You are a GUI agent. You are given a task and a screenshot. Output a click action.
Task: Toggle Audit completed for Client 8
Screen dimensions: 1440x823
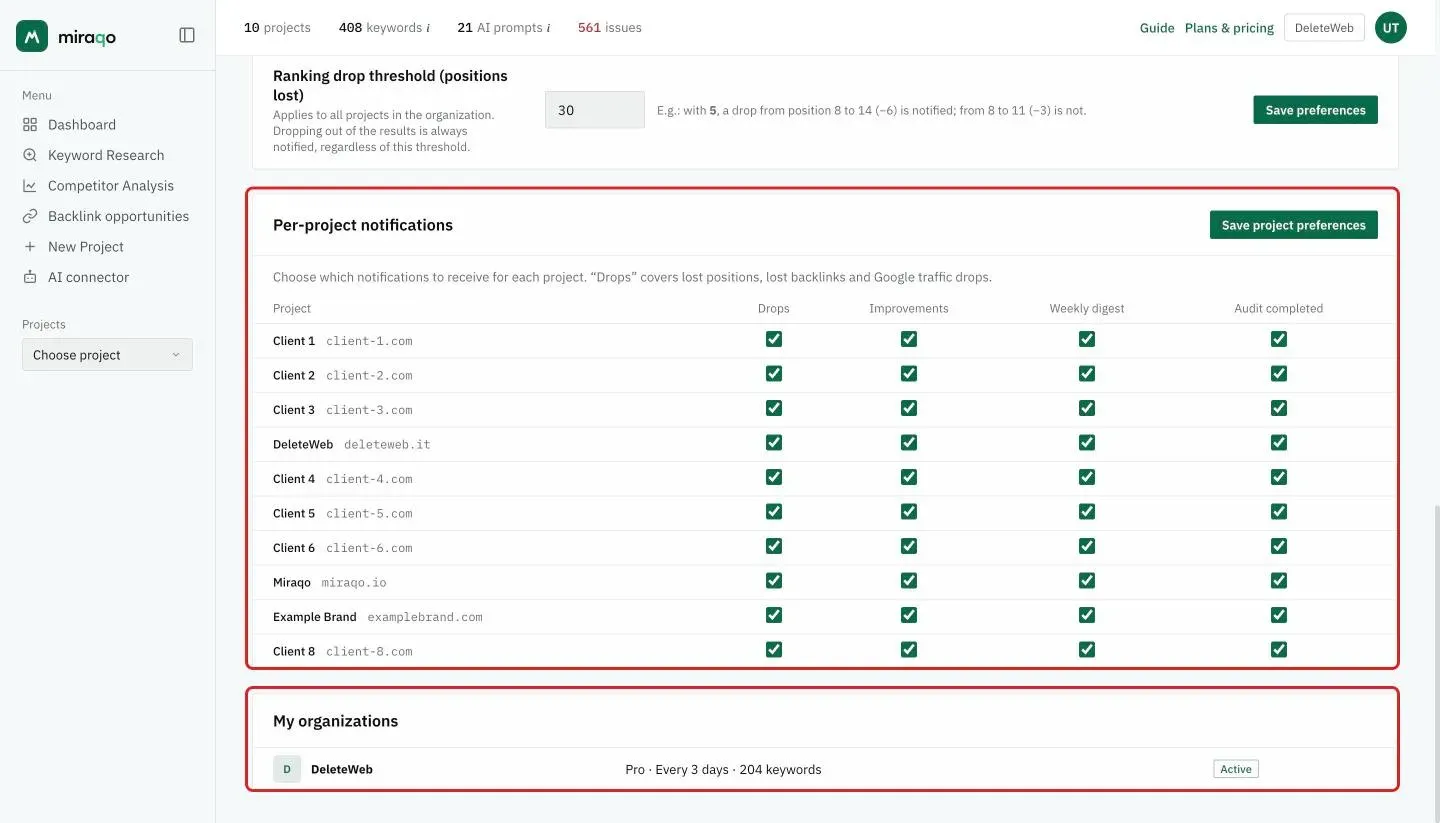[x=1279, y=650]
